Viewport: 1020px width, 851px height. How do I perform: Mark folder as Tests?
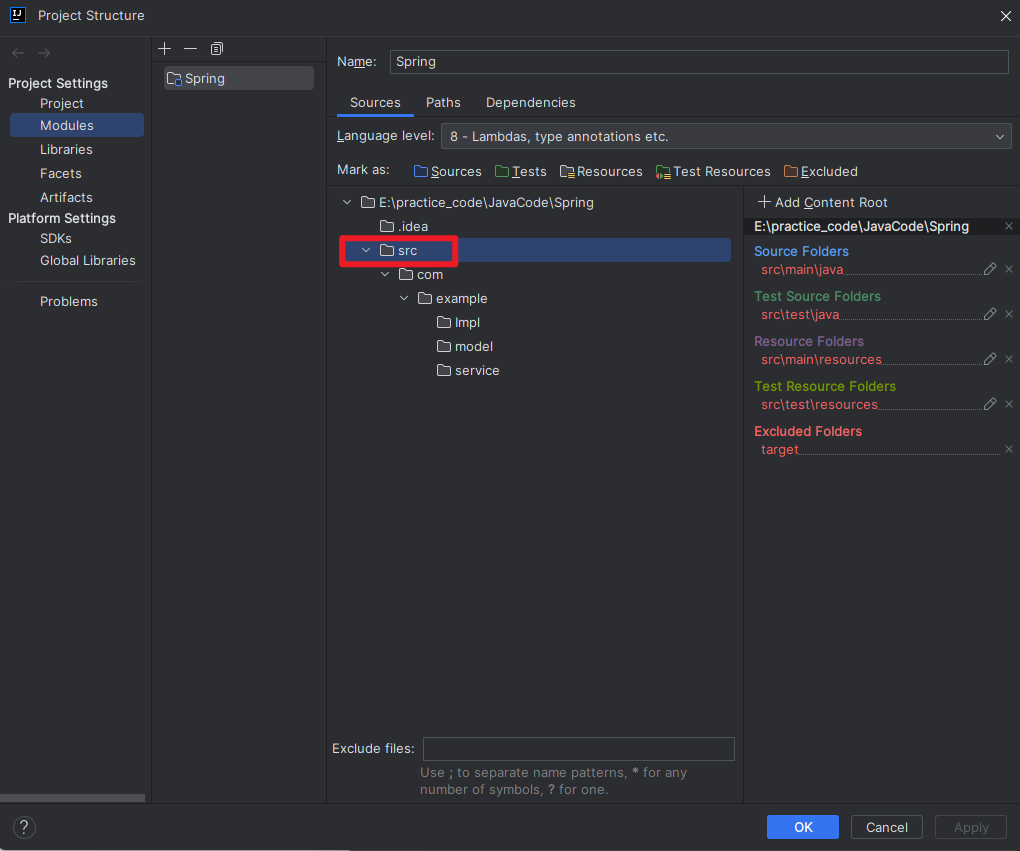(x=520, y=171)
